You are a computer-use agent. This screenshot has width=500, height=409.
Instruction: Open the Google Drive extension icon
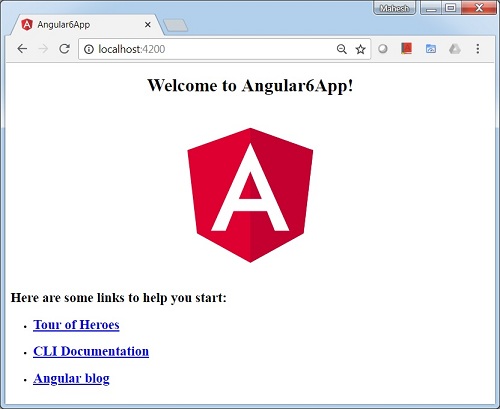(455, 49)
